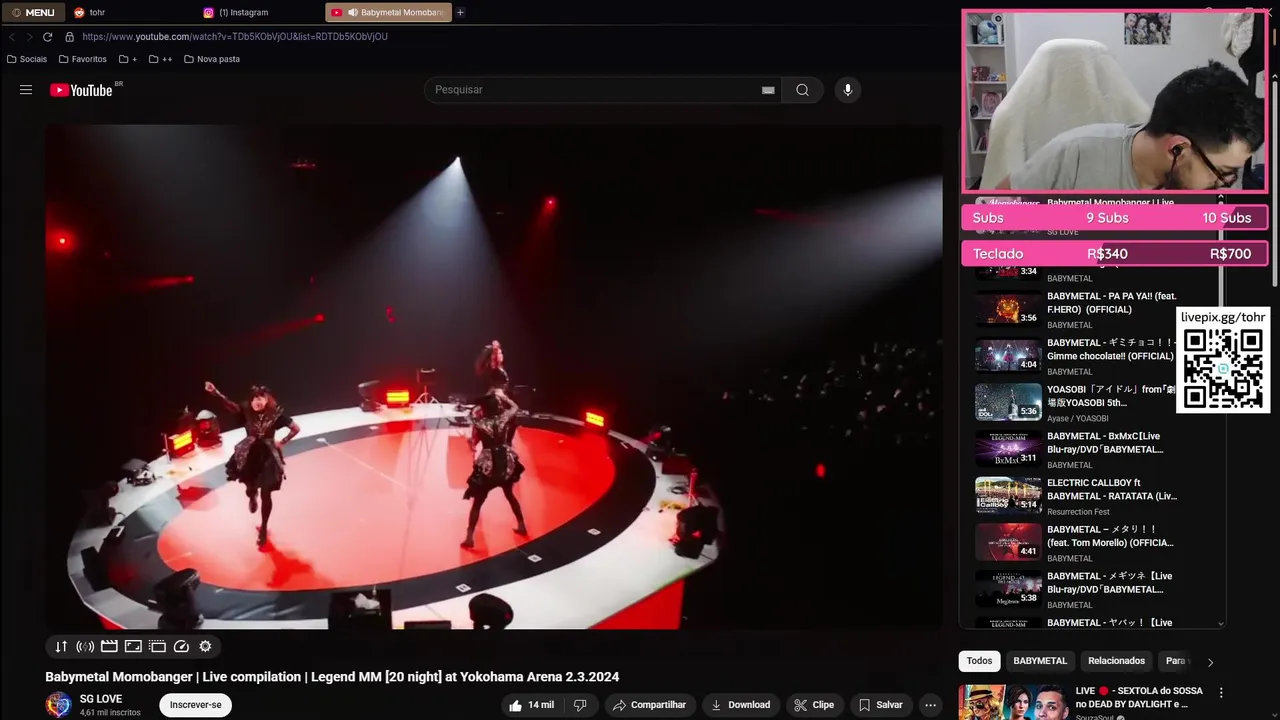
Task: Click the sort arrows icon in the toolbar below the video
Action: [x=61, y=646]
